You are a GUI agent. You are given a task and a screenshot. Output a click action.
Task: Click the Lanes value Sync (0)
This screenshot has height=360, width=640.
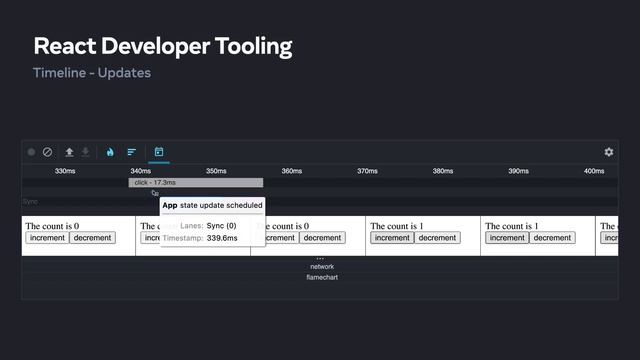point(221,226)
